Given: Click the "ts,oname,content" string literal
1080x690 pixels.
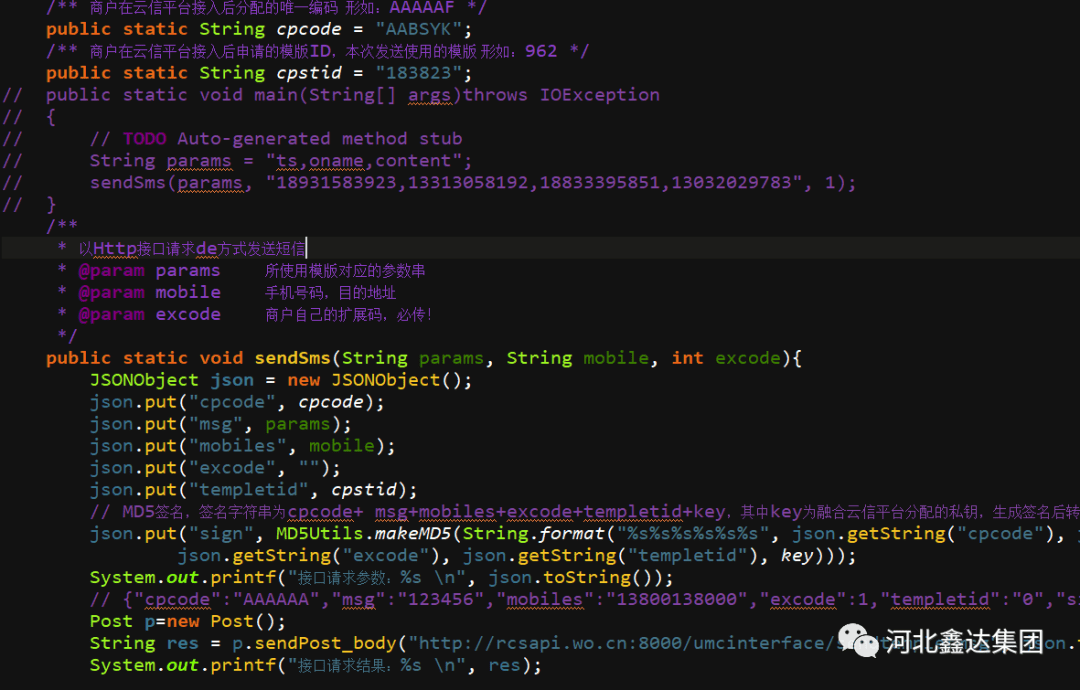Looking at the screenshot, I should (x=366, y=161).
